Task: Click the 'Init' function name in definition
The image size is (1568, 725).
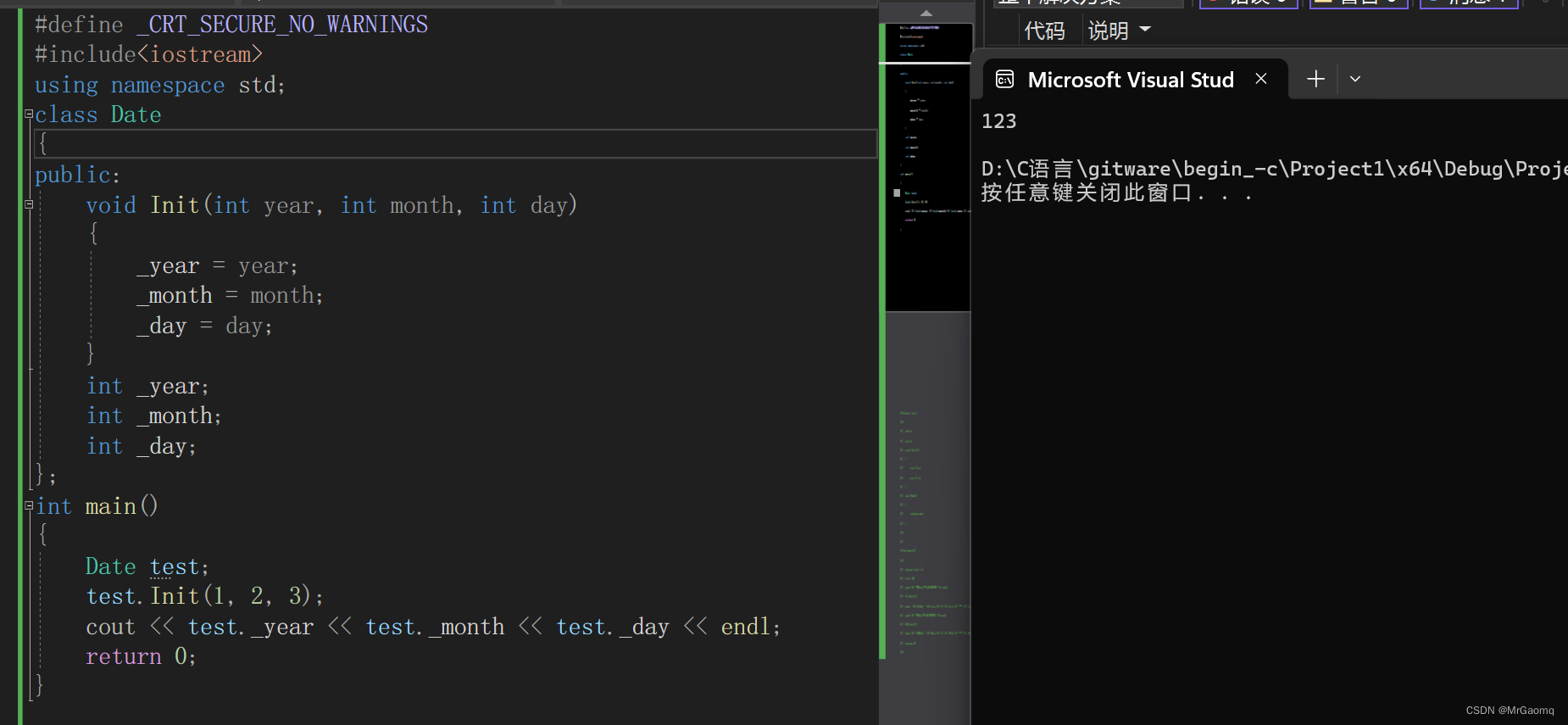Action: click(x=175, y=205)
